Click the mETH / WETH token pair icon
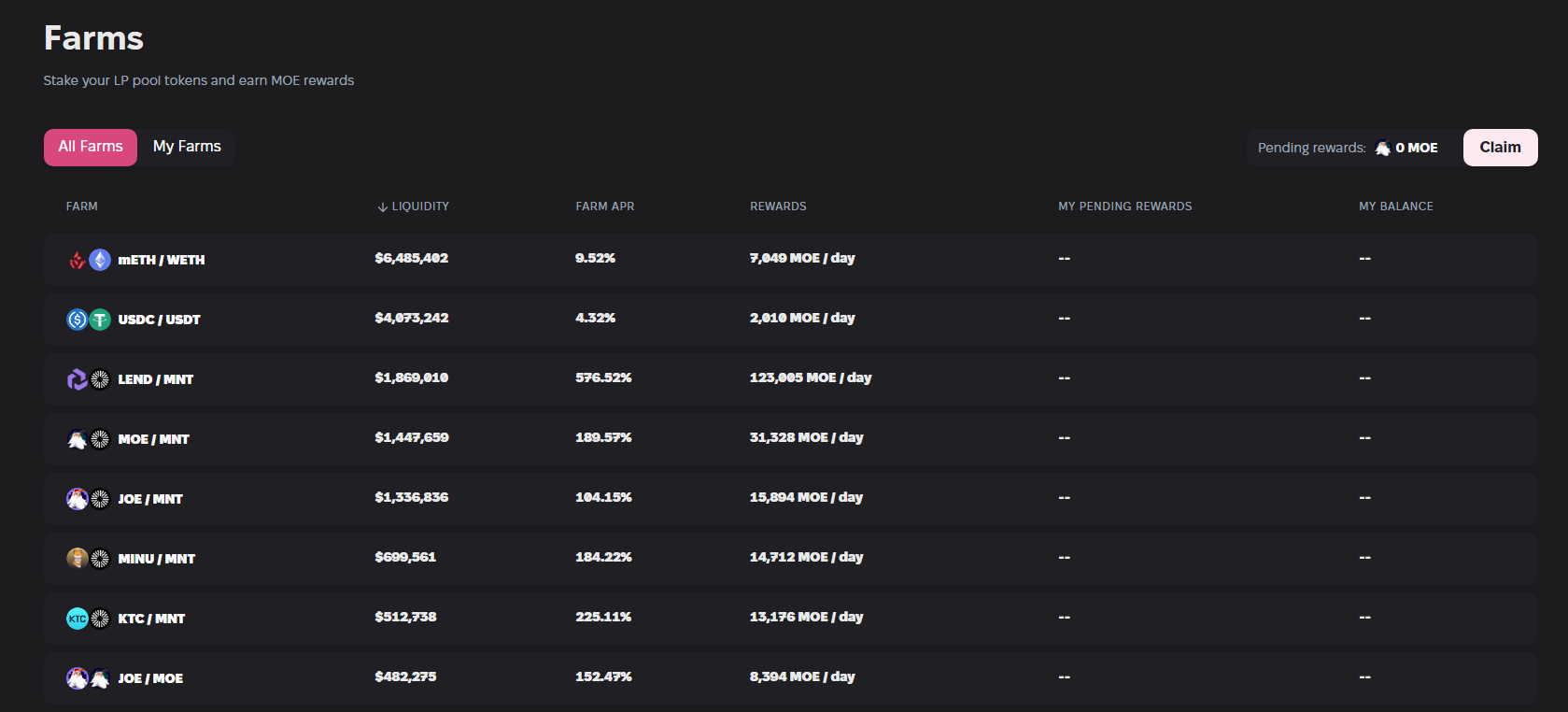 (x=89, y=260)
